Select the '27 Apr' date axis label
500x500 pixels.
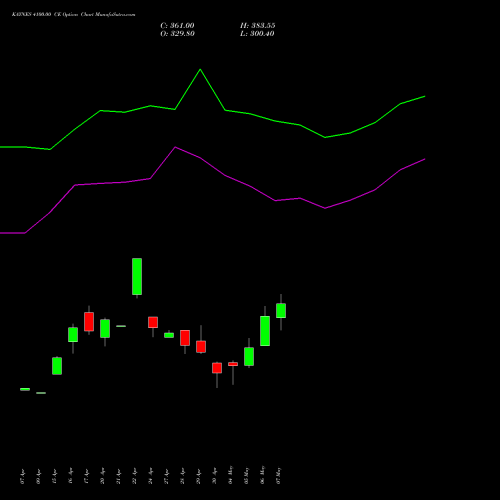[x=166, y=476]
